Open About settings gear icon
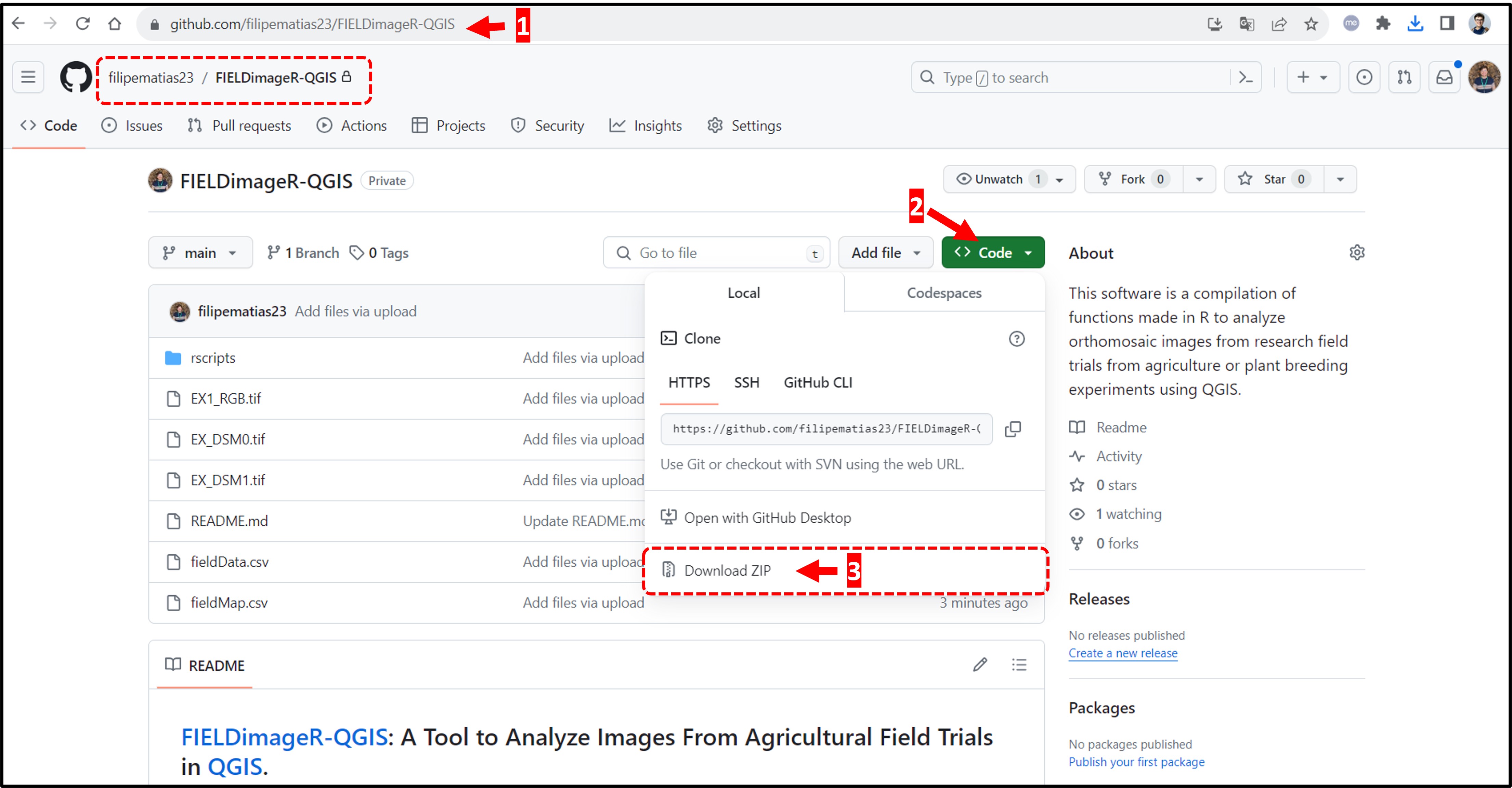The width and height of the screenshot is (1512, 788). (1356, 252)
